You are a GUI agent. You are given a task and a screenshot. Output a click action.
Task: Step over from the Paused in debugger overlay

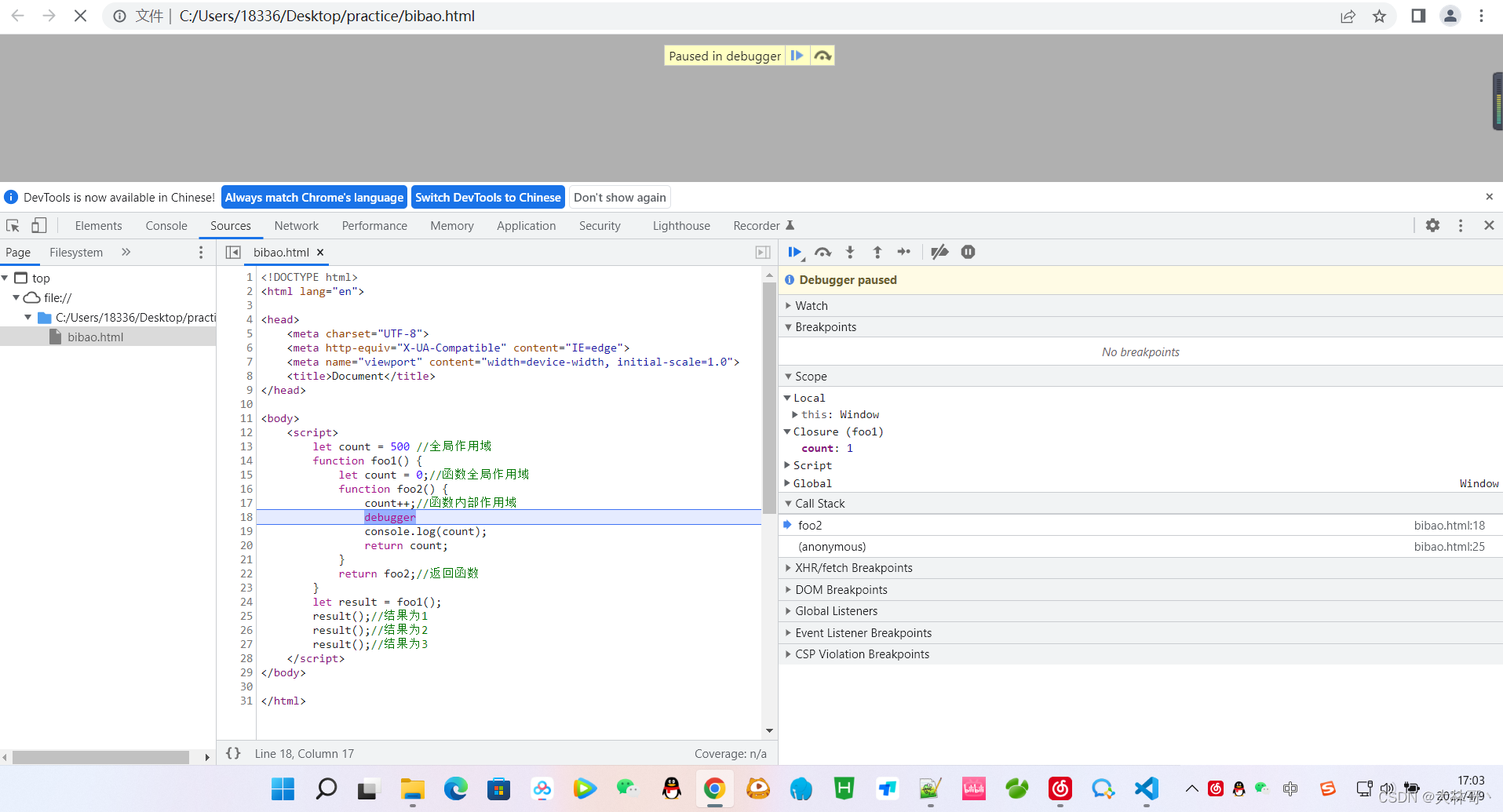tap(822, 56)
